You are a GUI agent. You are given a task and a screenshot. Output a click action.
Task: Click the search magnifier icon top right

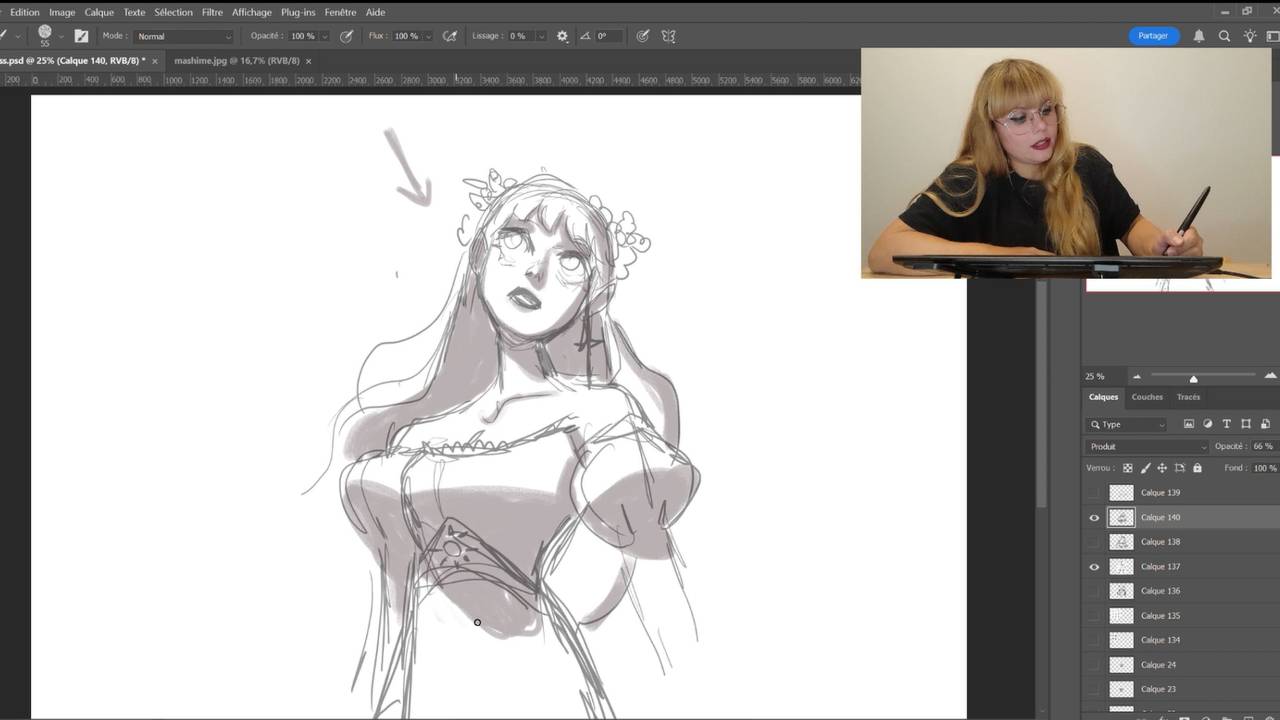click(x=1224, y=36)
